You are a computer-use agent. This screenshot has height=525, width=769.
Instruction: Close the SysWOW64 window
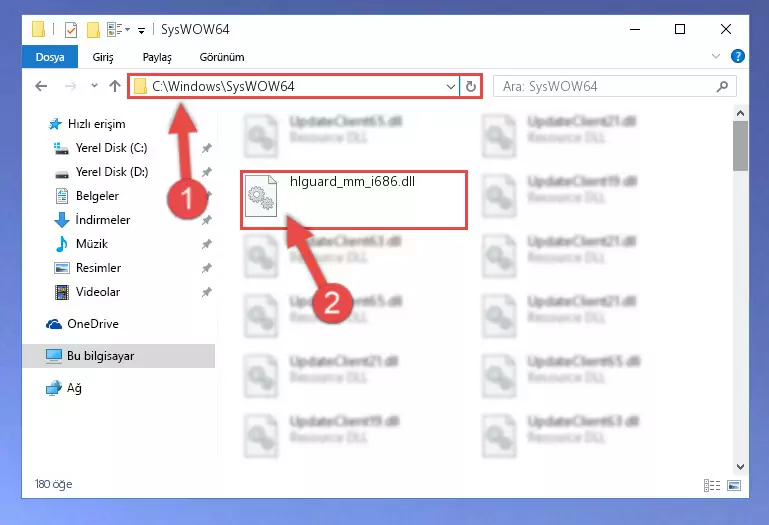tap(726, 29)
